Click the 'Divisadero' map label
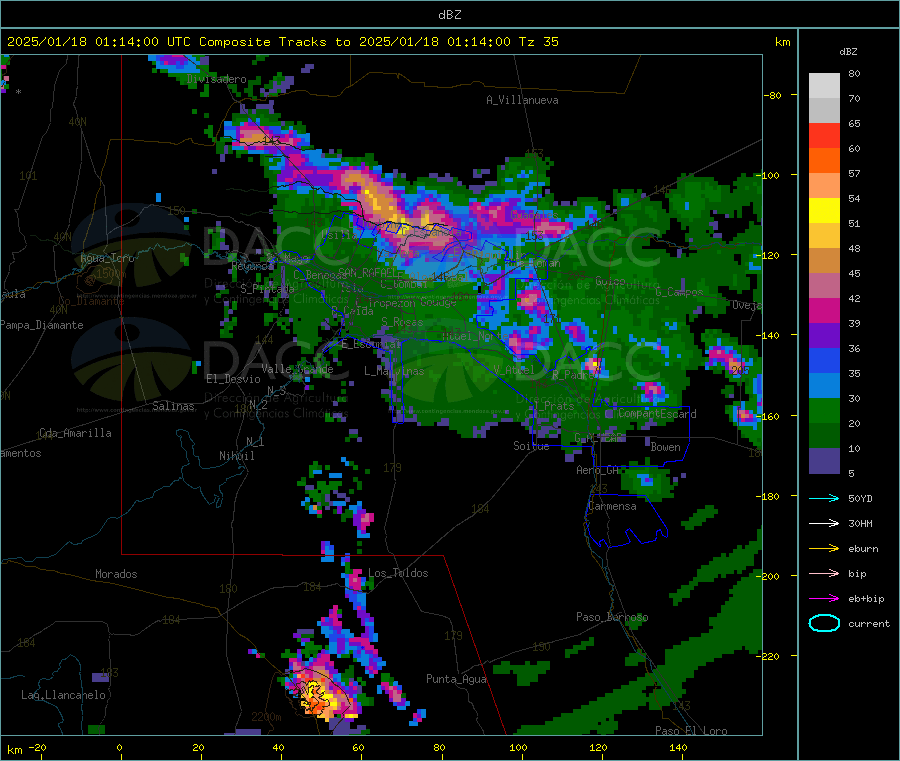900x761 pixels. click(216, 79)
